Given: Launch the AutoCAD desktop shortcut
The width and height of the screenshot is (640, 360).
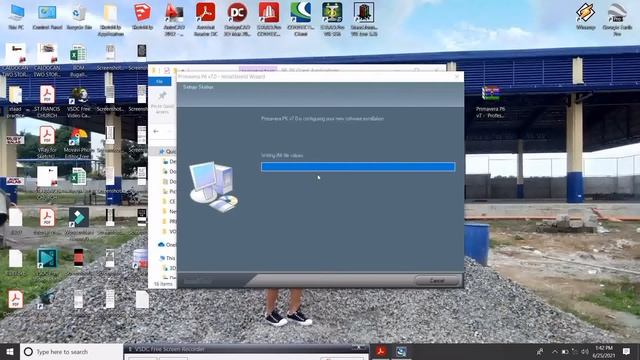Looking at the screenshot, I should pyautogui.click(x=174, y=20).
